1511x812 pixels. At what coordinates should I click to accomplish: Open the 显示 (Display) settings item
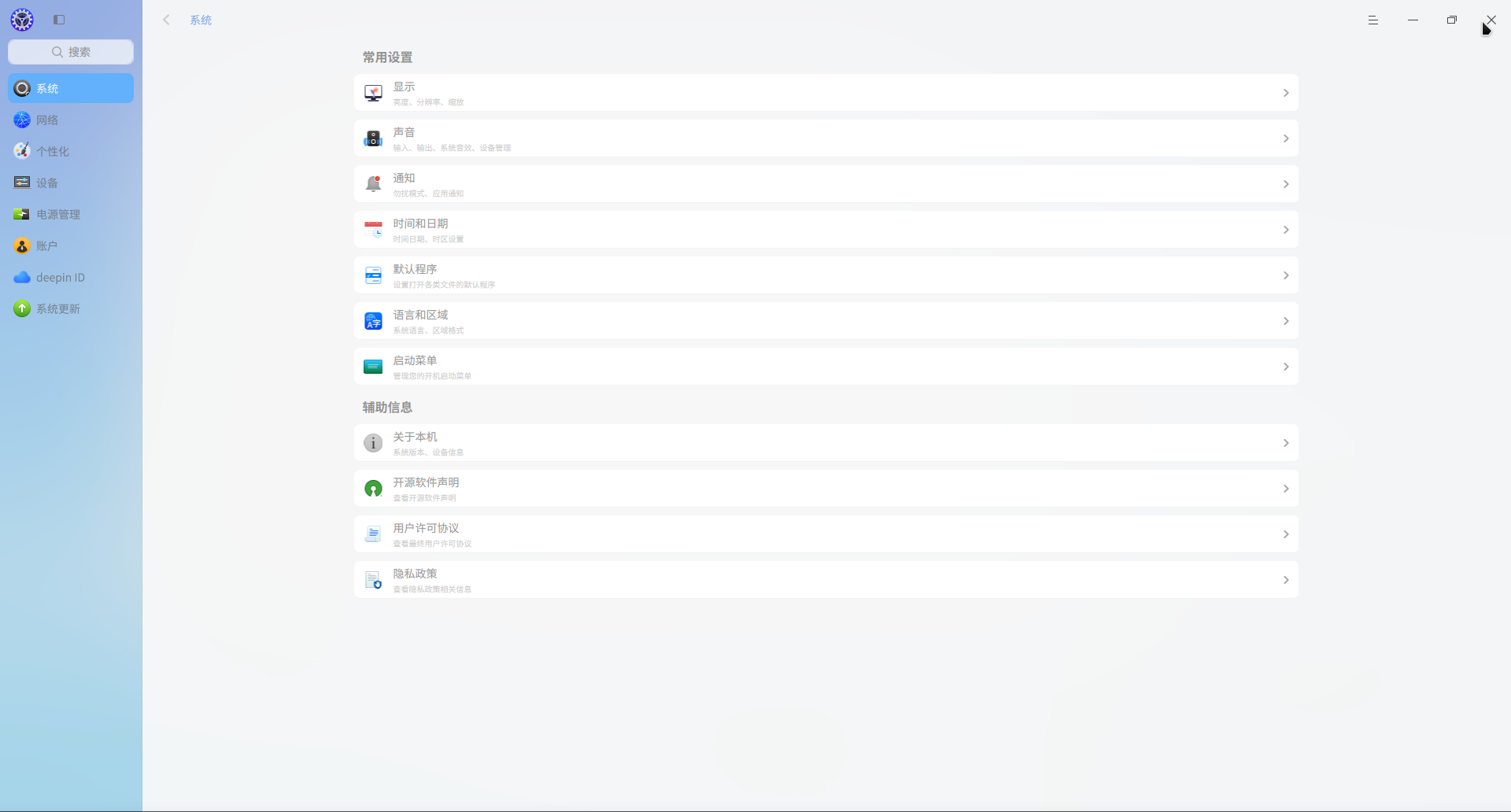point(825,92)
